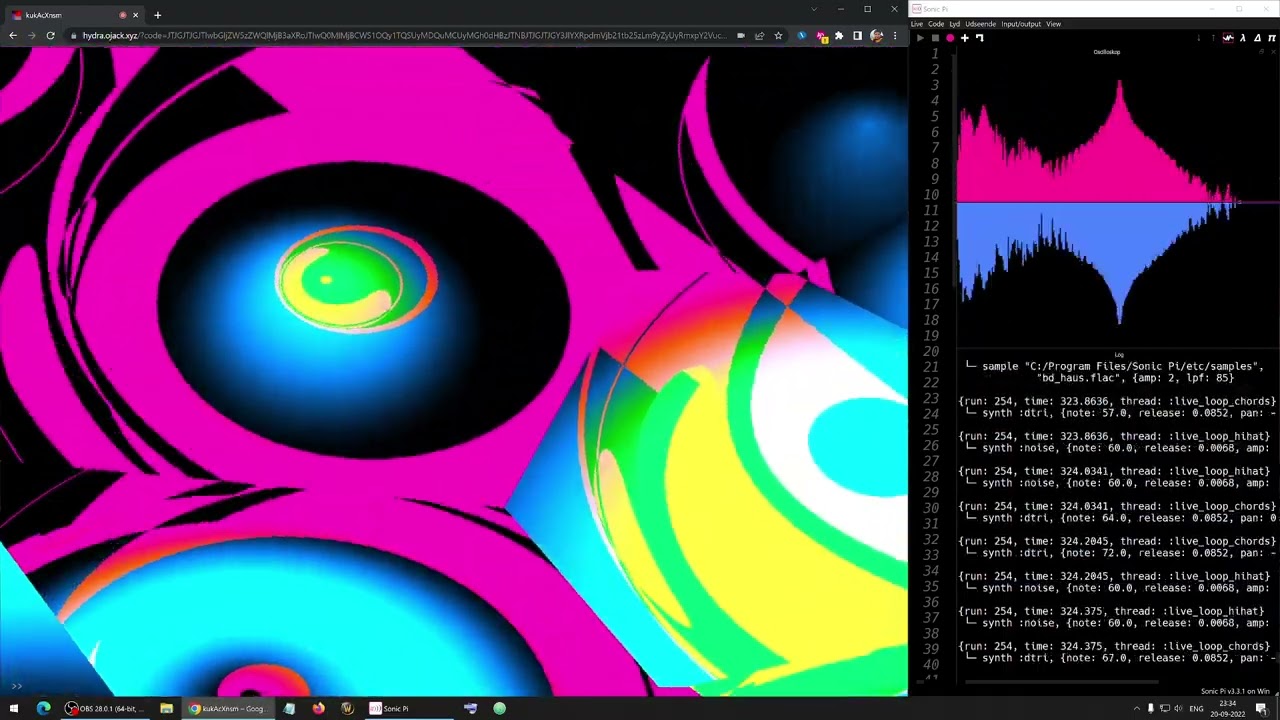This screenshot has width=1280, height=720.
Task: Switch to the kukAcXnsm Google Chrome taskbar button
Action: coord(229,709)
